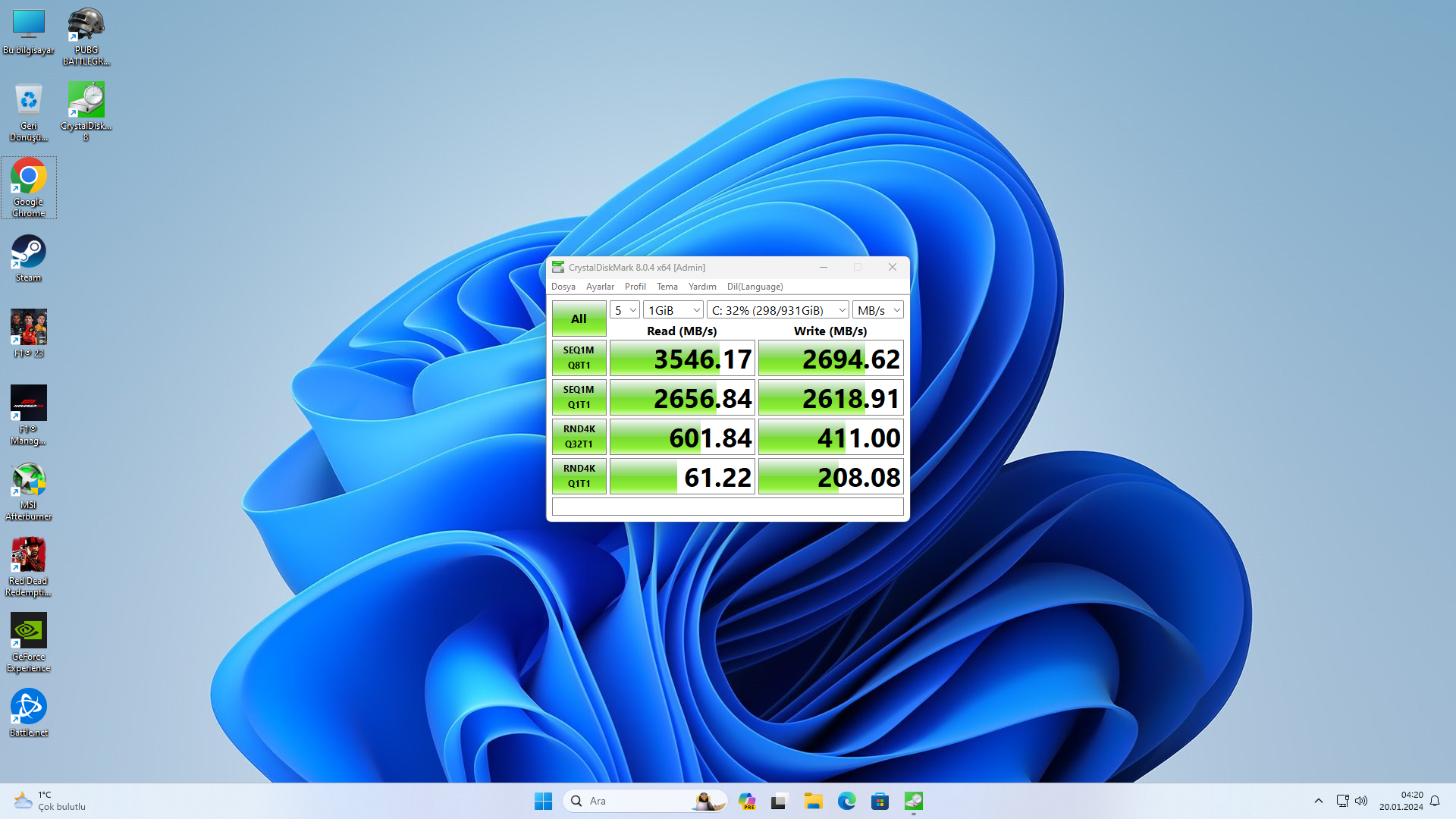Image resolution: width=1456 pixels, height=819 pixels.
Task: Open Microsoft Store taskbar icon
Action: point(880,801)
